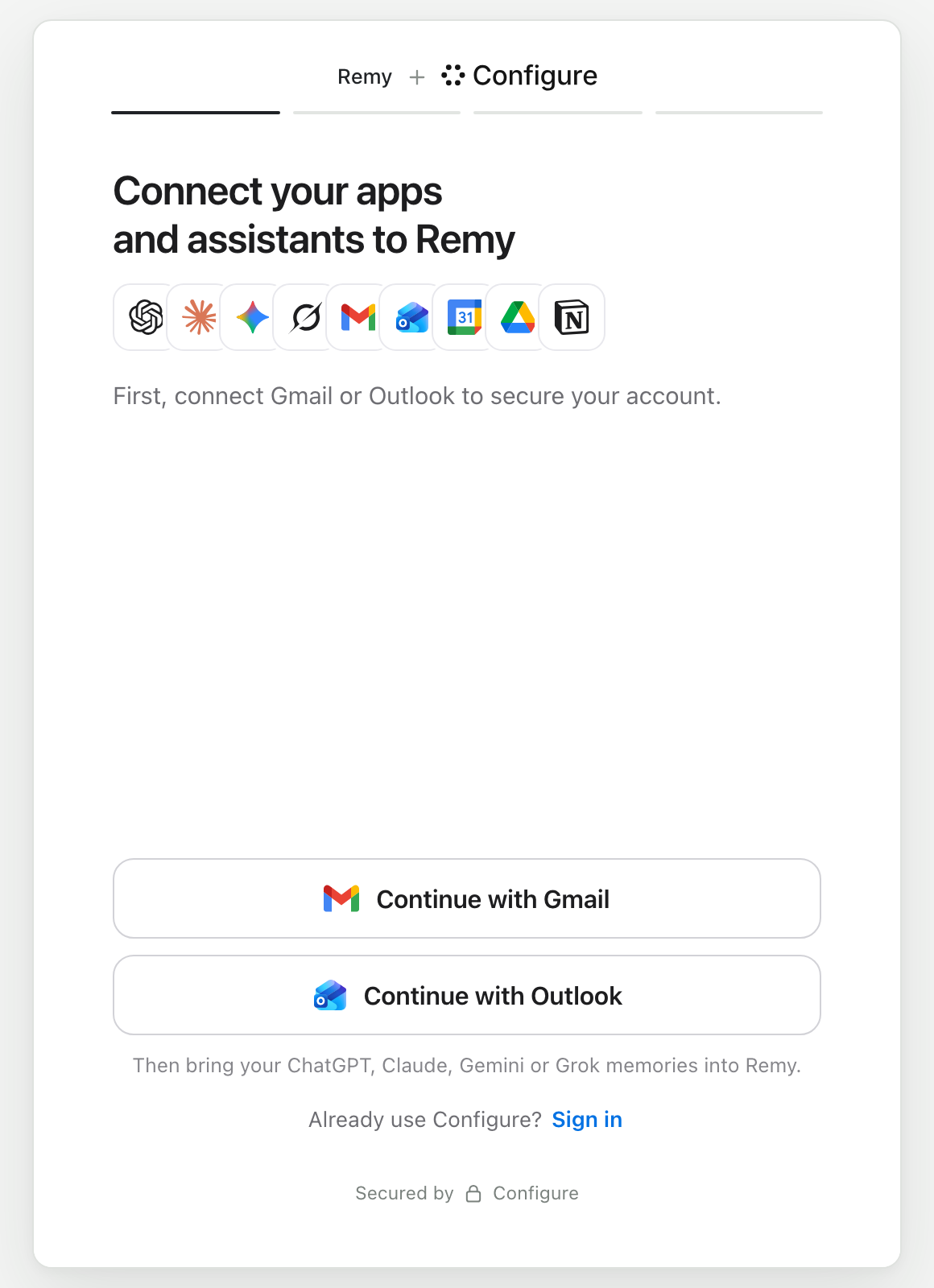Click the Remy label in the header
Viewport: 934px width, 1288px height.
(365, 77)
